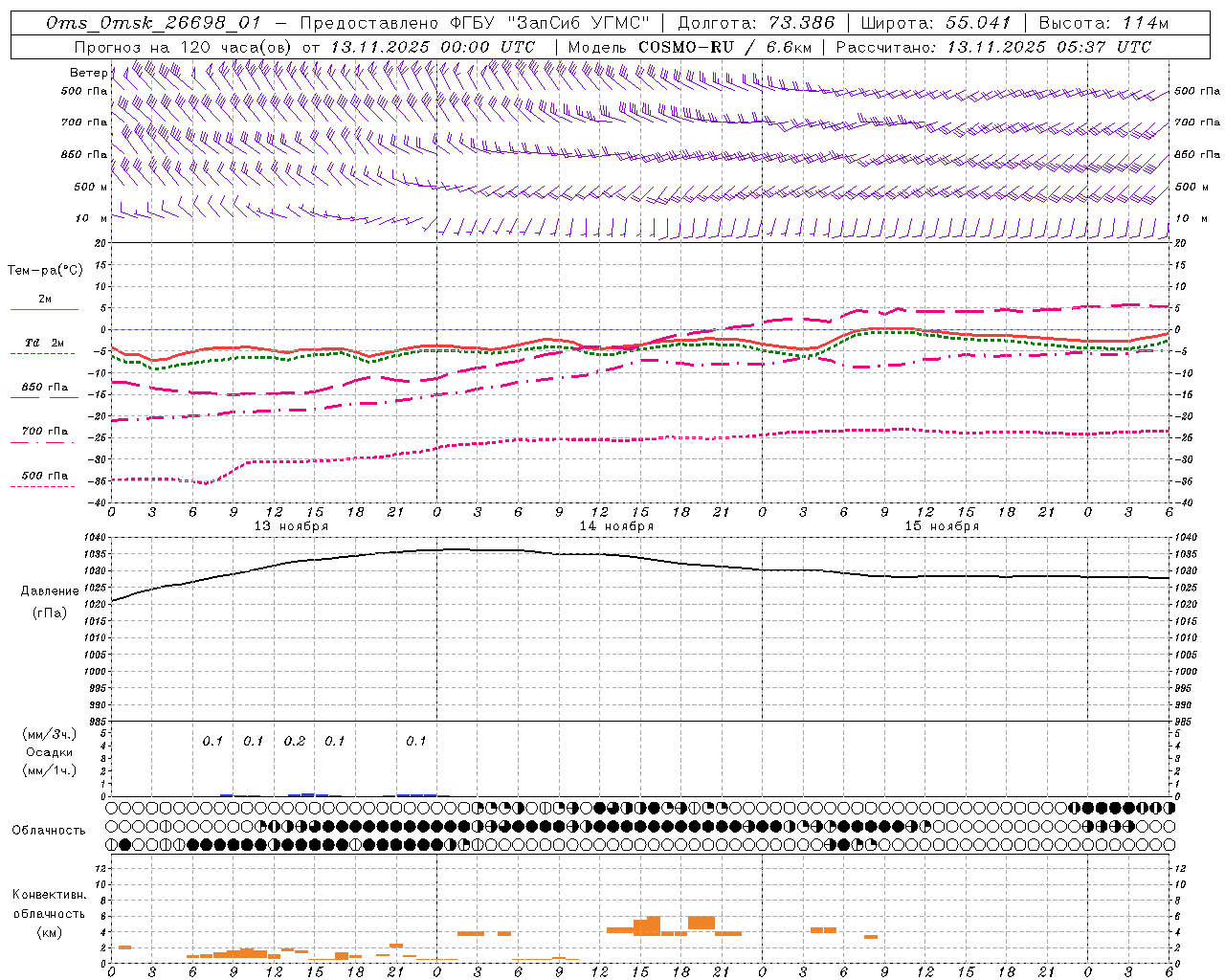Select the Прогноз на 120 часа(ов) text

coord(184,47)
